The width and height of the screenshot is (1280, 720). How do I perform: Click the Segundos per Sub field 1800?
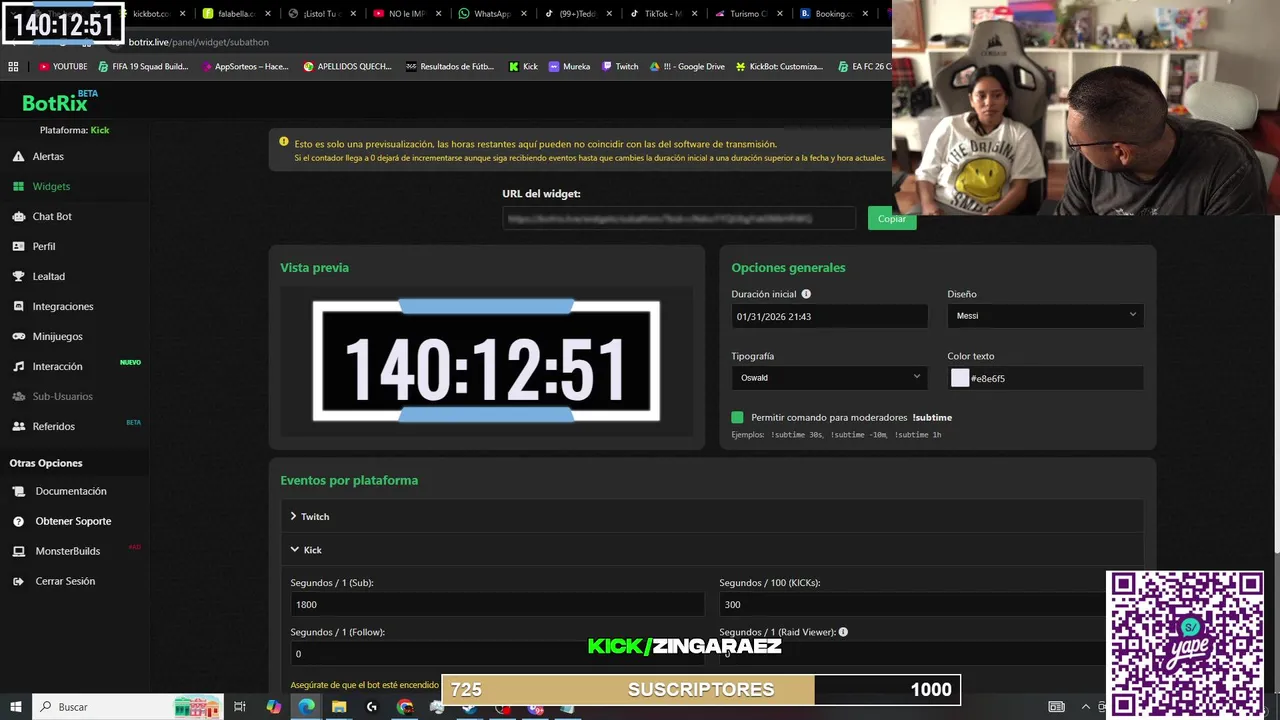pos(497,604)
